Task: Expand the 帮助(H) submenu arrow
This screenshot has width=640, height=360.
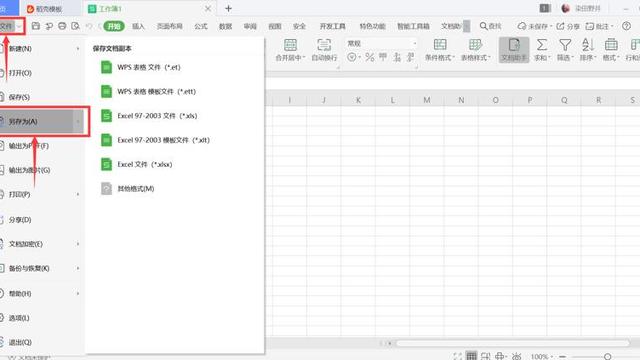Action: coord(78,293)
